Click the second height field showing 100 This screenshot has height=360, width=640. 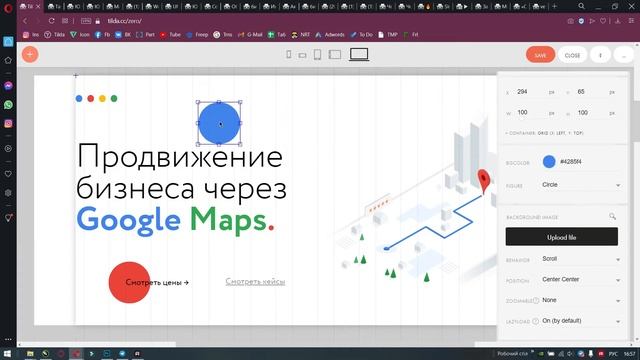(x=590, y=113)
